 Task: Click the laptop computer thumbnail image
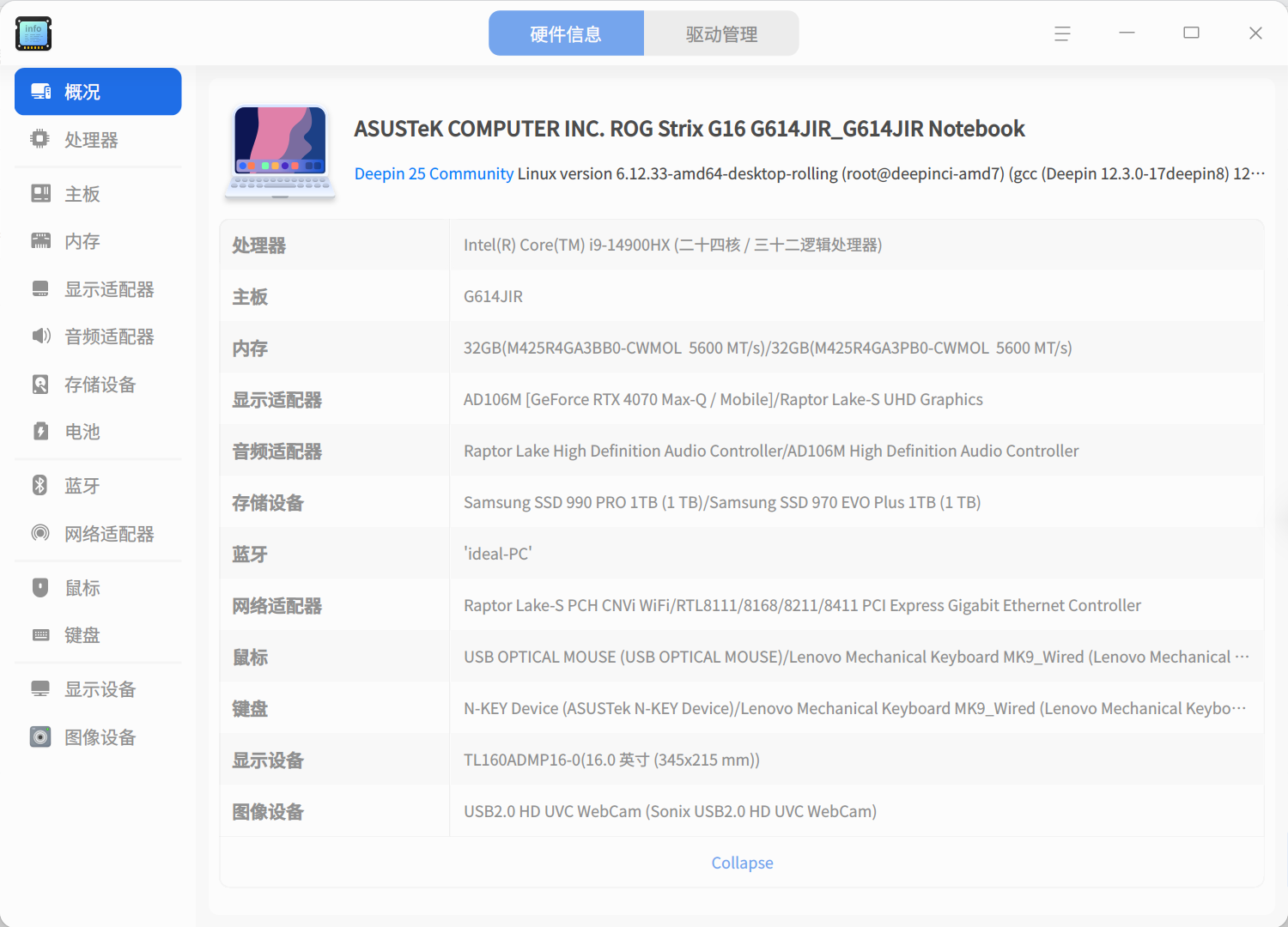(x=280, y=152)
